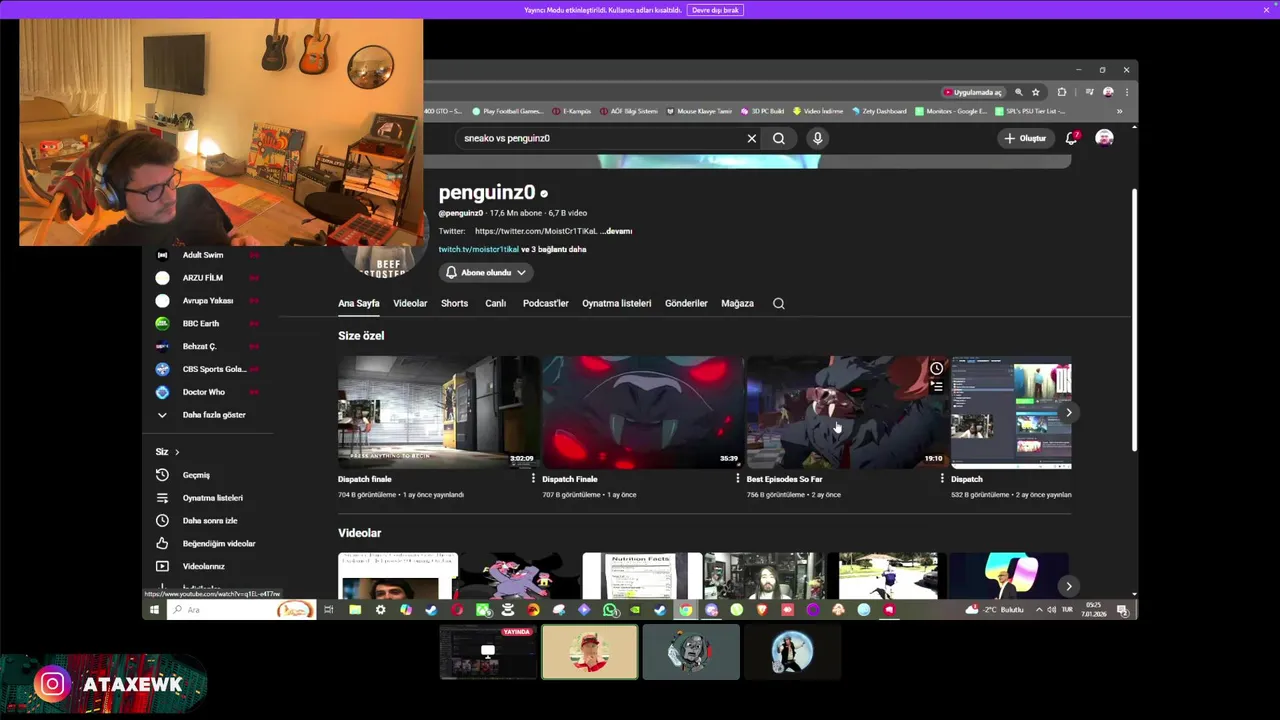
Task: Show more bookmarks chevron
Action: point(1119,111)
